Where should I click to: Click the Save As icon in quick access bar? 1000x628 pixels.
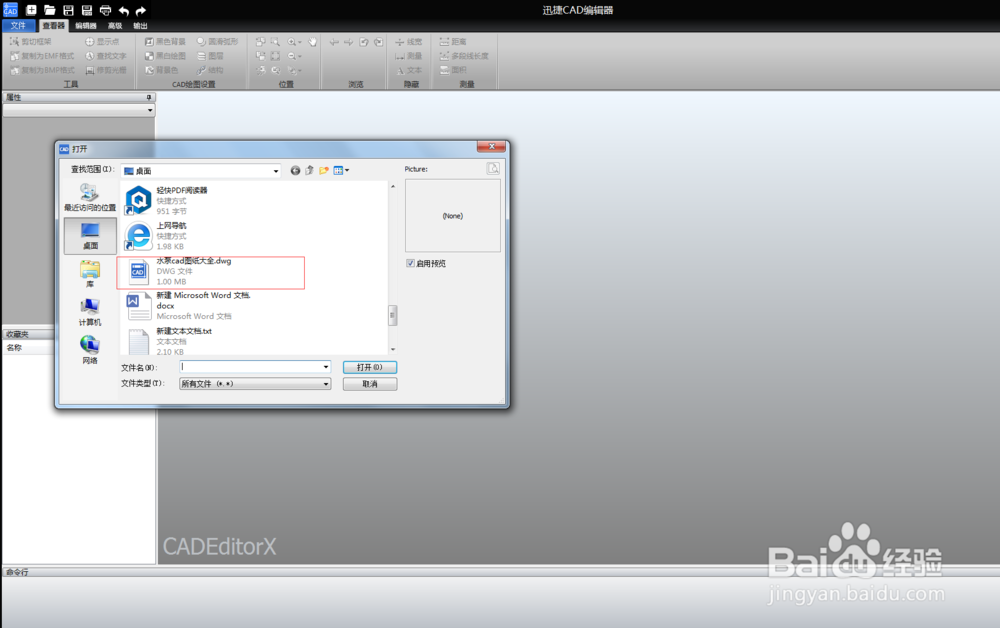coord(87,10)
